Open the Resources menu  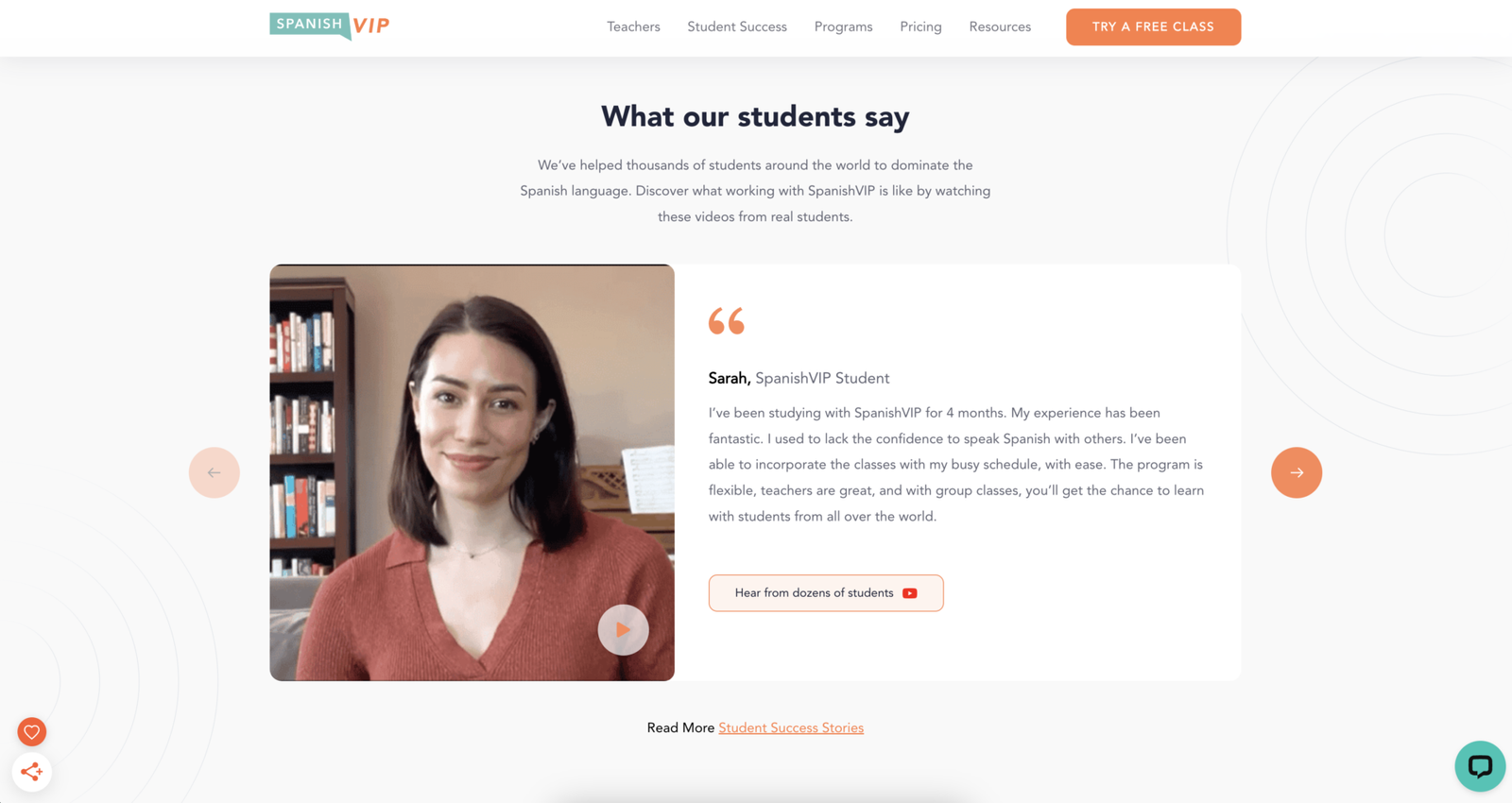pos(1000,26)
